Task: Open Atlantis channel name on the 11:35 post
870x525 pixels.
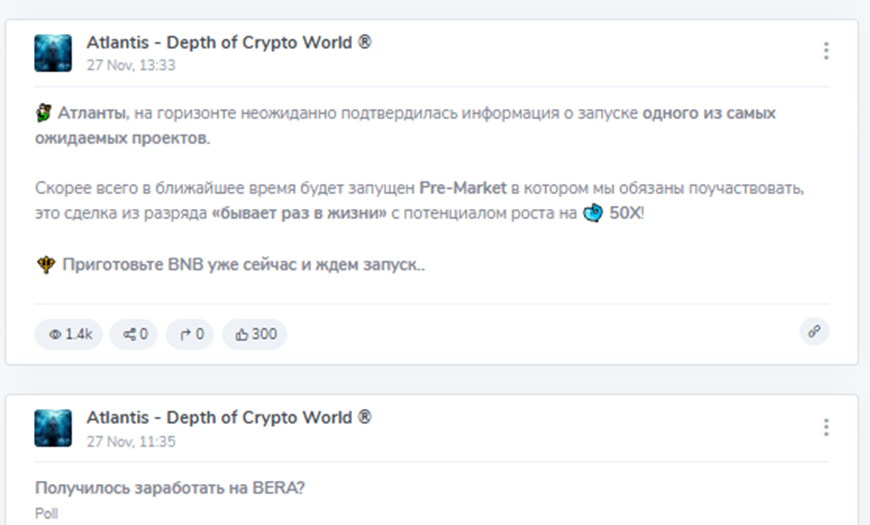Action: [229, 417]
